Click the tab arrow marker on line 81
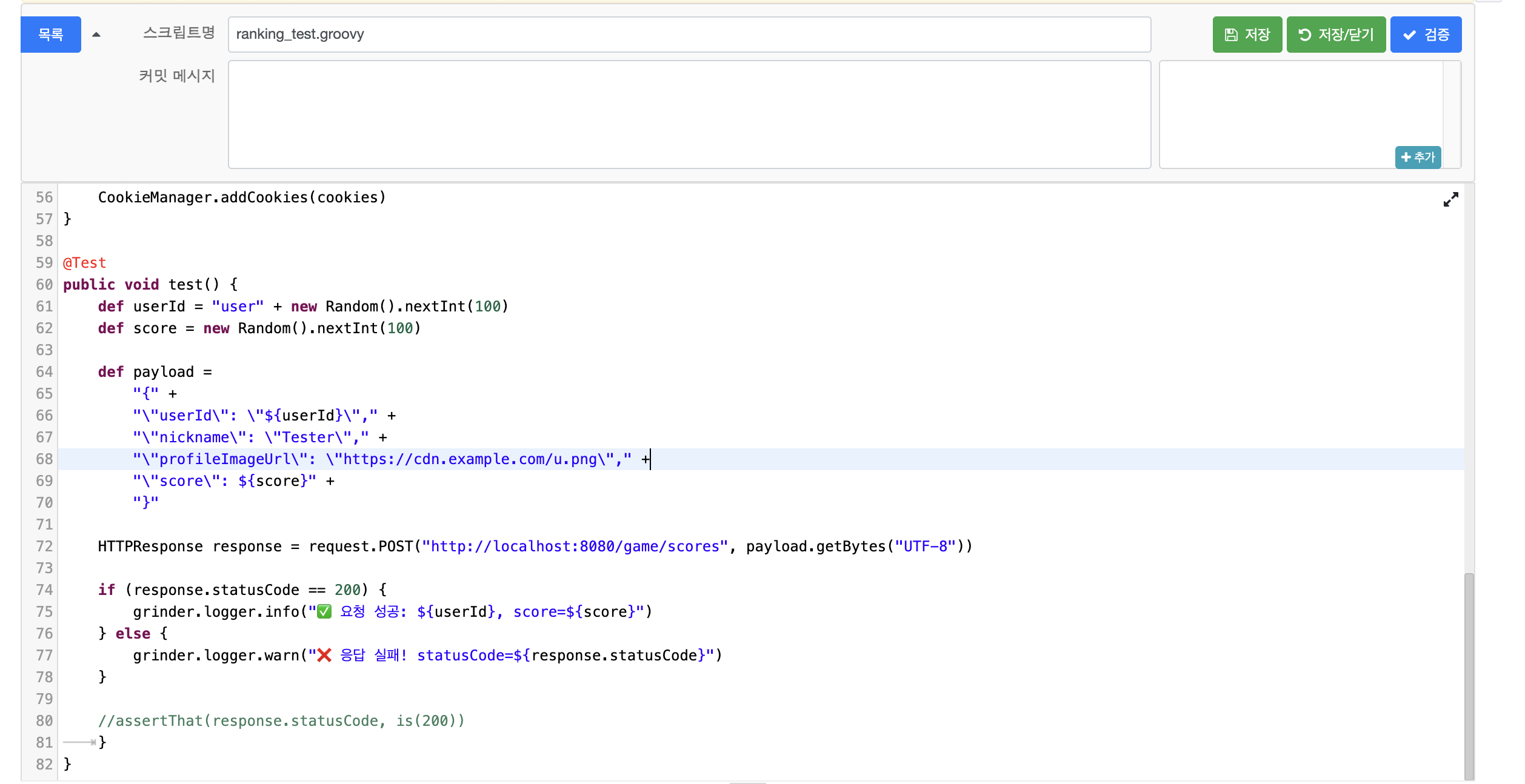This screenshot has height=784, width=1525. pyautogui.click(x=80, y=742)
